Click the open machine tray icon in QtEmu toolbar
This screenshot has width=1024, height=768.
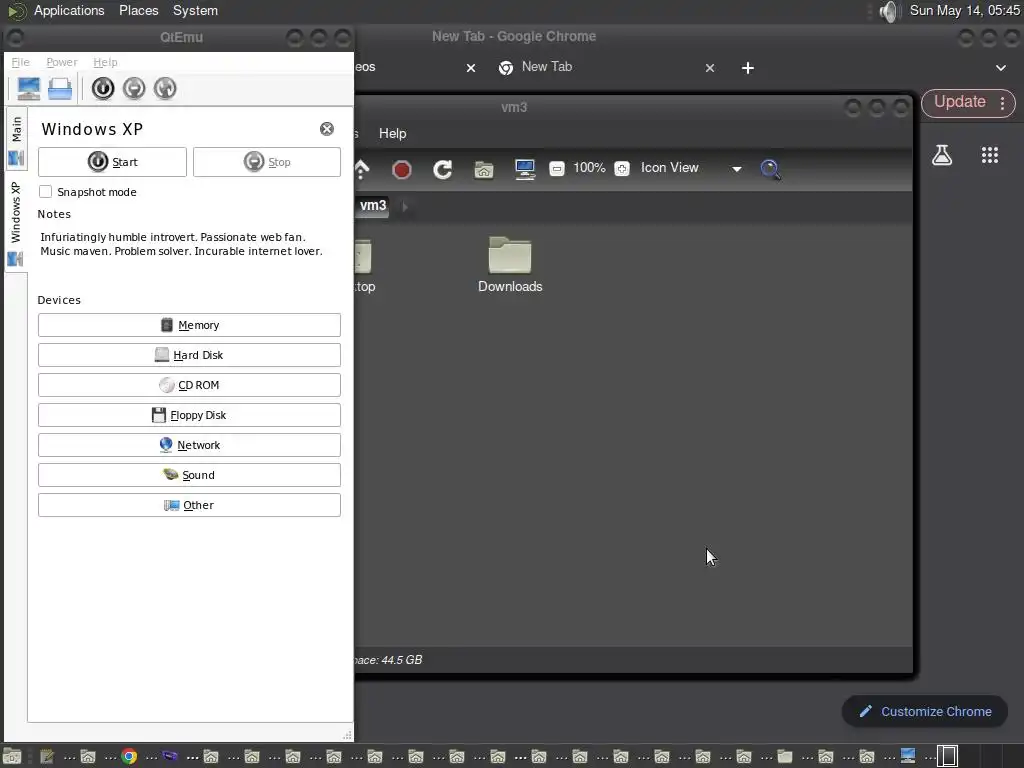[60, 88]
